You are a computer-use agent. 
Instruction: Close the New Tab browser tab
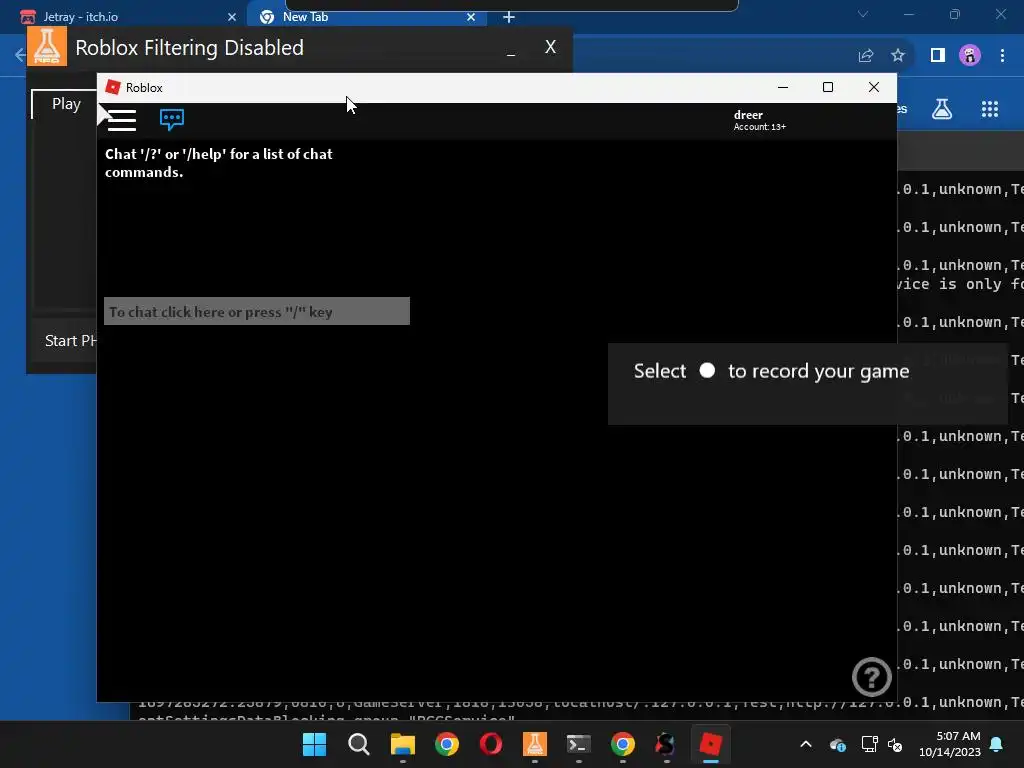[471, 18]
